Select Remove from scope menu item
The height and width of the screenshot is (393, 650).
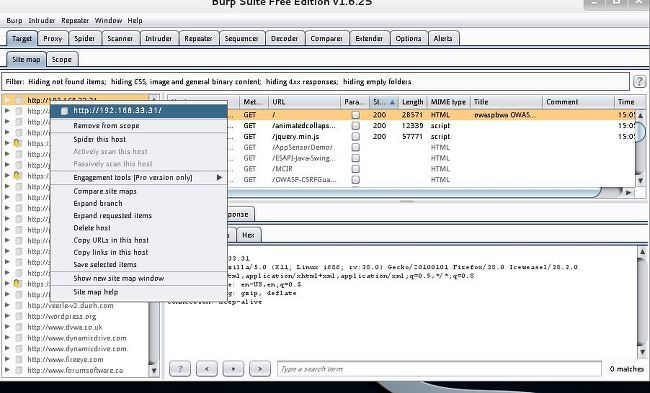(139, 125)
